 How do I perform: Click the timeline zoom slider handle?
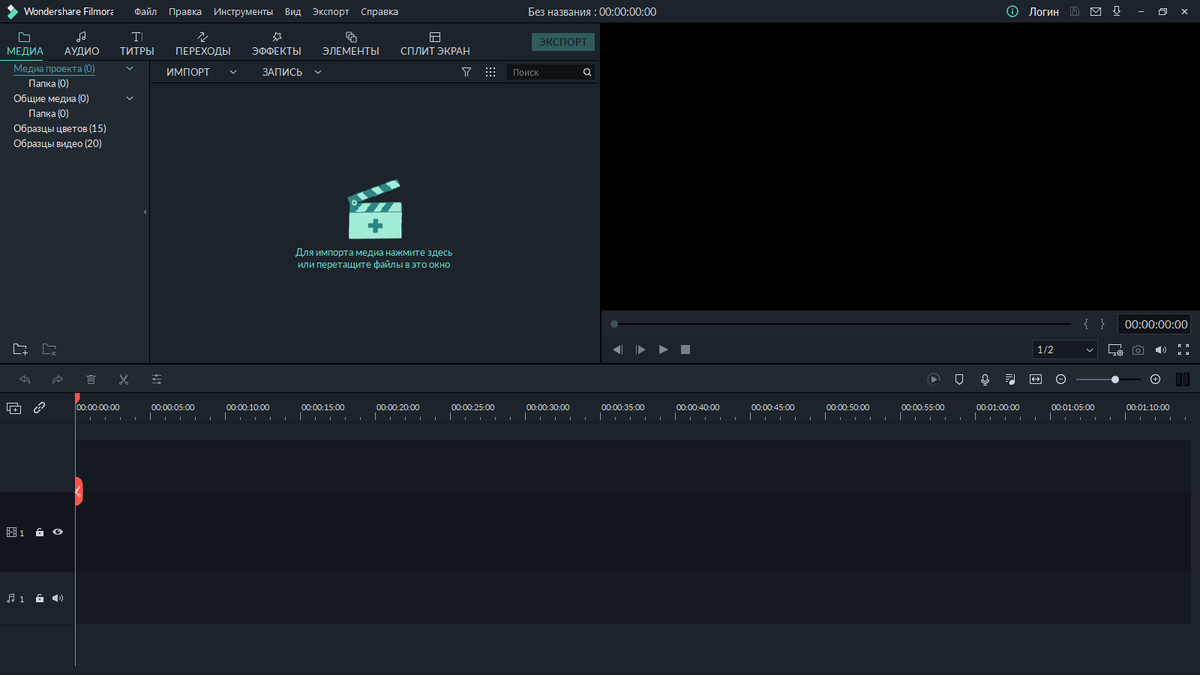point(1115,380)
